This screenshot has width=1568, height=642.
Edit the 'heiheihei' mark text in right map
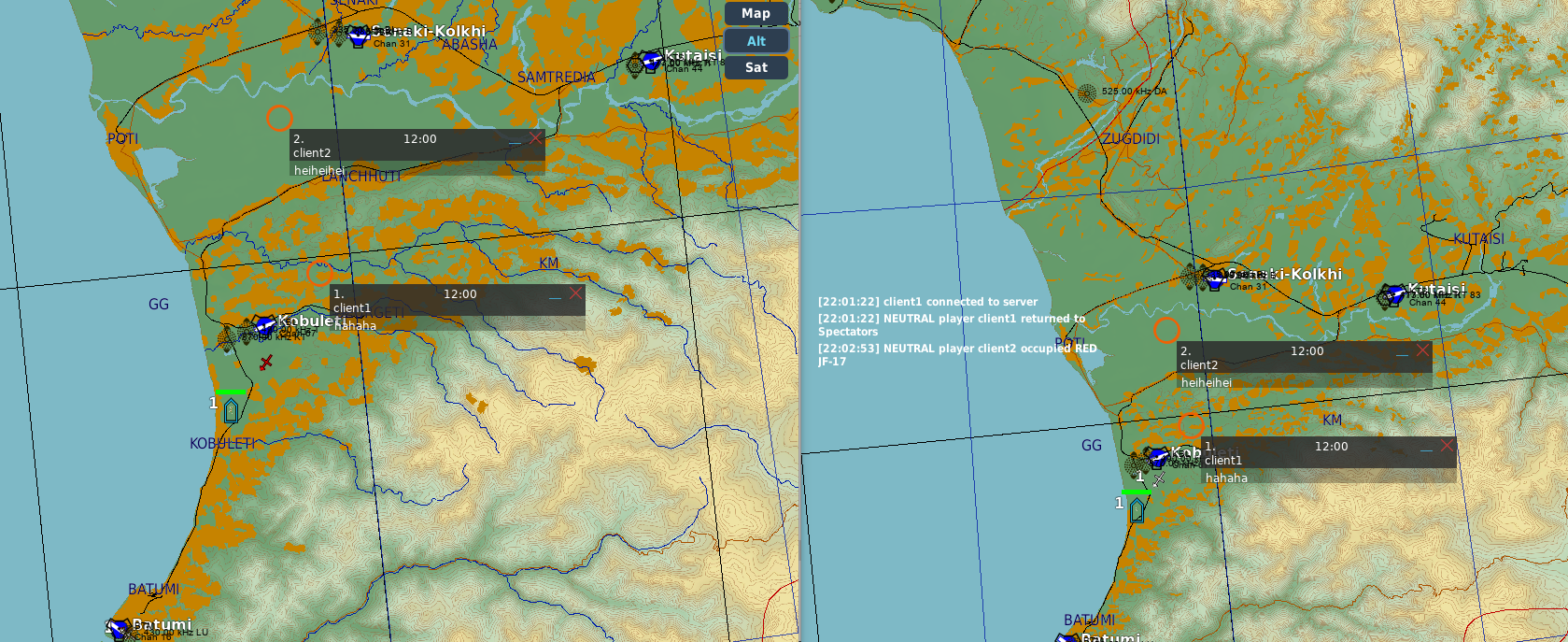(1305, 382)
